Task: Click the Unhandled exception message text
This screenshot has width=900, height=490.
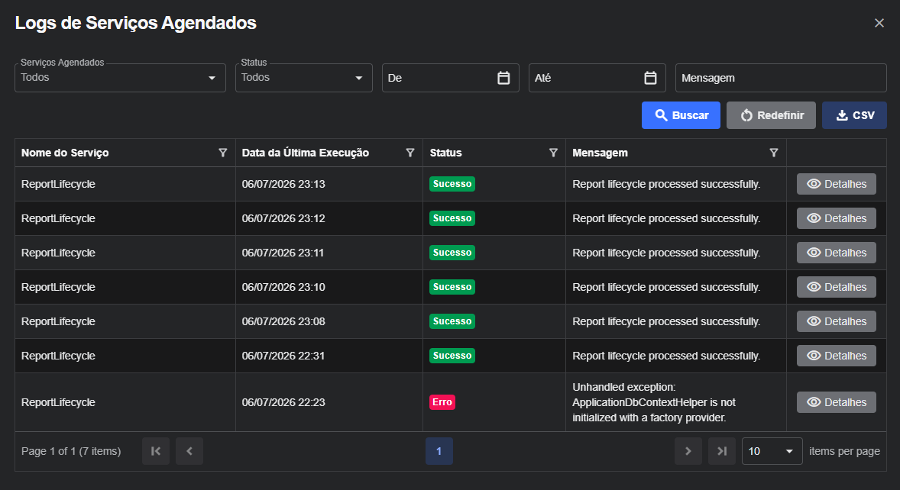Action: click(x=654, y=402)
